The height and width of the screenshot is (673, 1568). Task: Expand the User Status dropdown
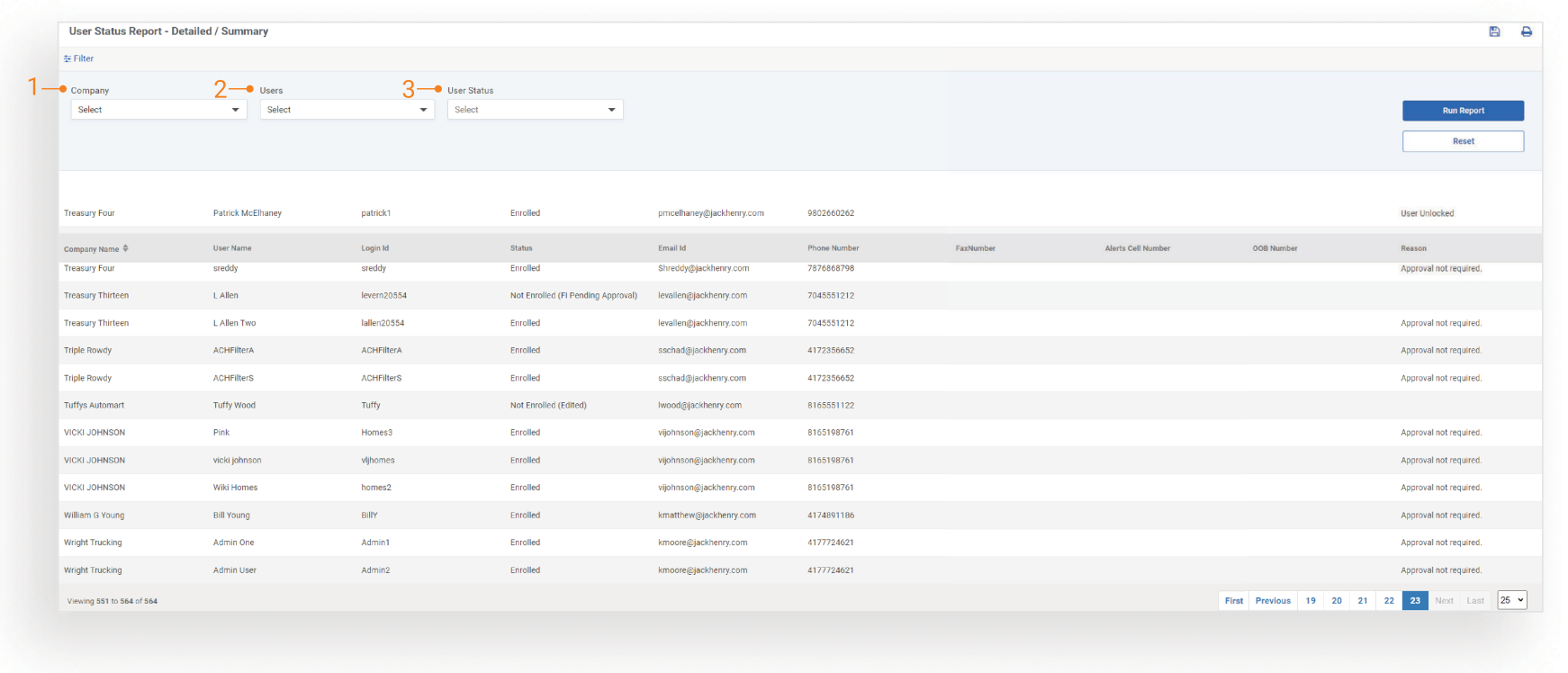(x=535, y=110)
